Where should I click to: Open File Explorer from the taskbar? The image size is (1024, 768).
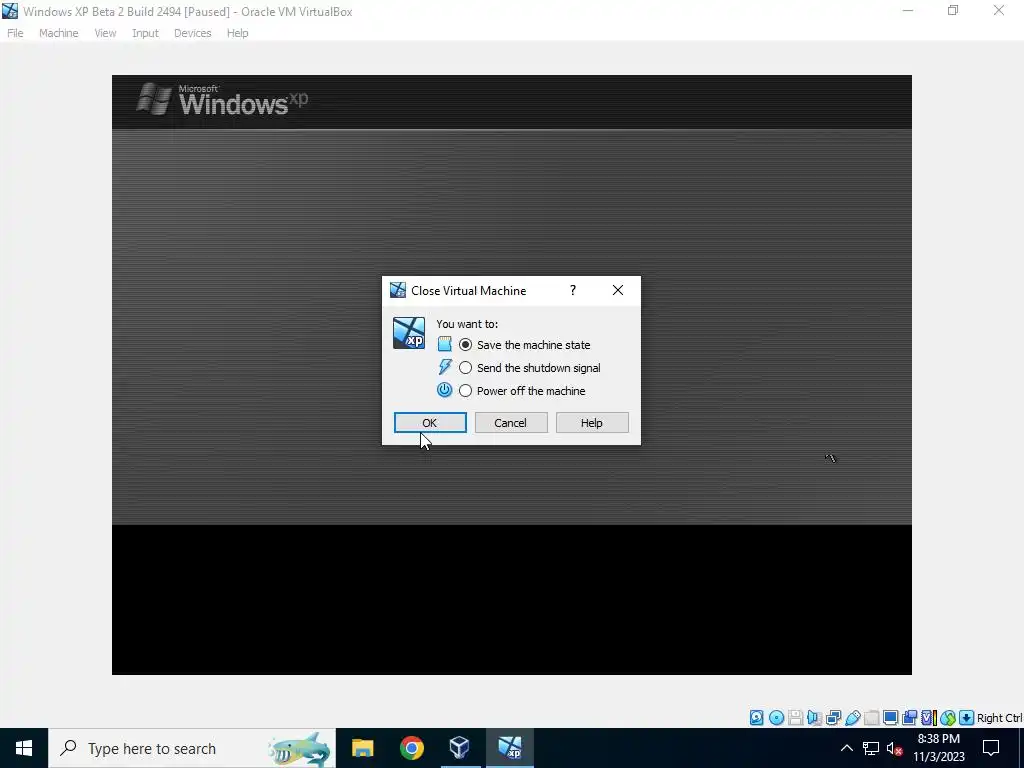pyautogui.click(x=362, y=748)
